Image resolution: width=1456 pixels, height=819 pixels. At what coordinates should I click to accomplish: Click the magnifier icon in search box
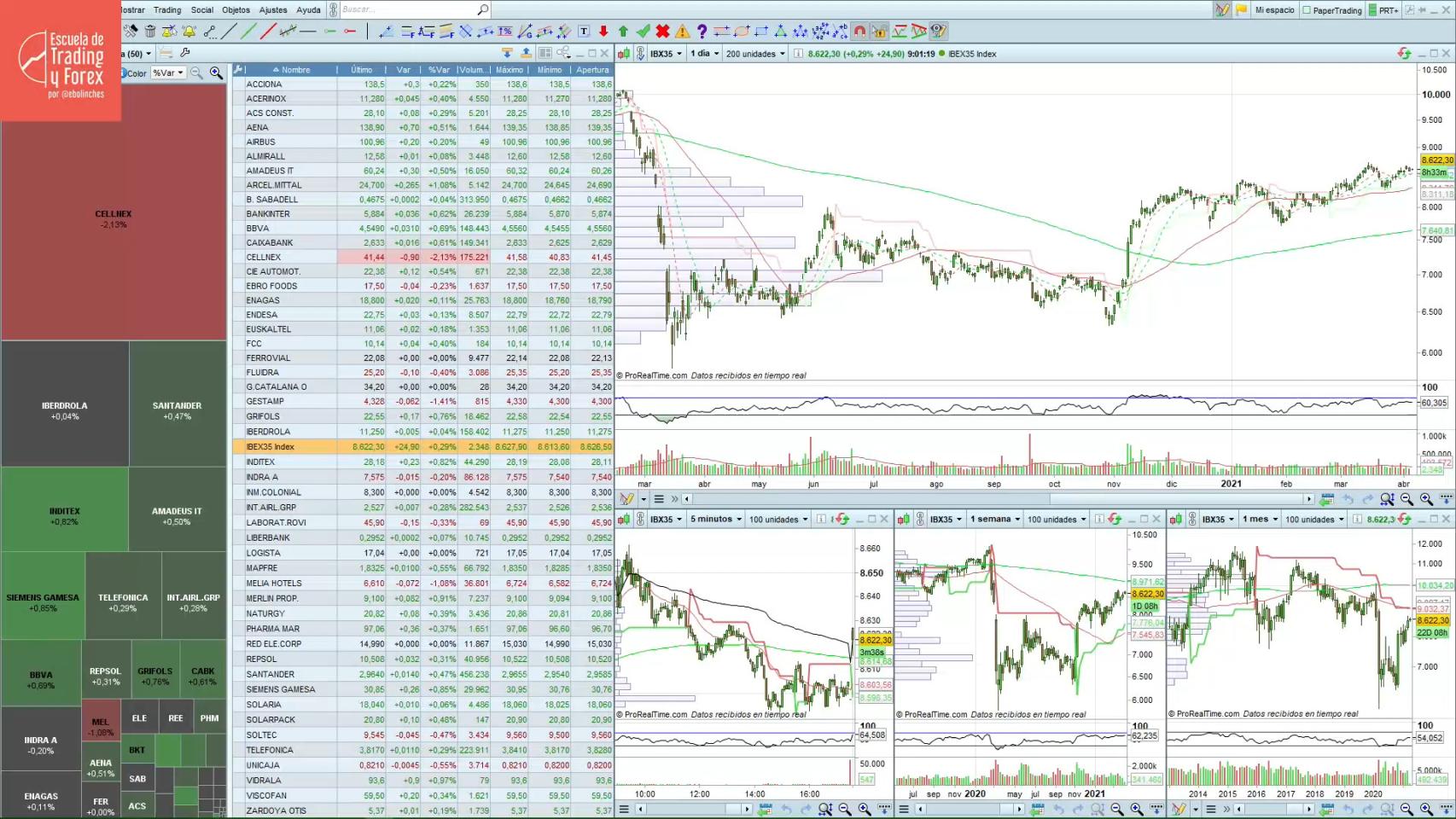coord(482,9)
